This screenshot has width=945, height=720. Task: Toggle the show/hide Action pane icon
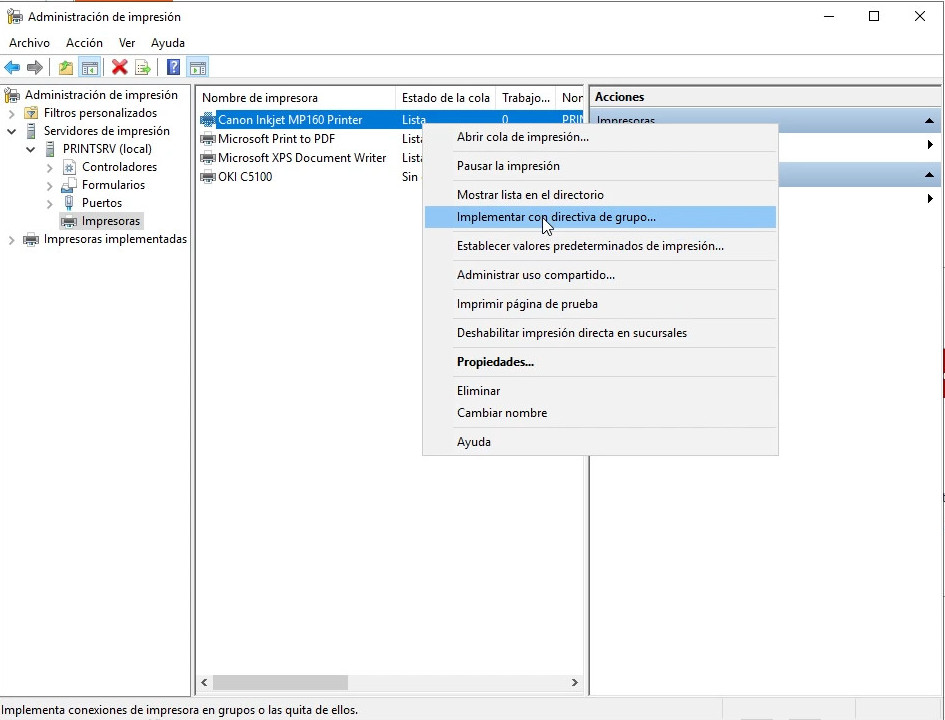point(198,68)
